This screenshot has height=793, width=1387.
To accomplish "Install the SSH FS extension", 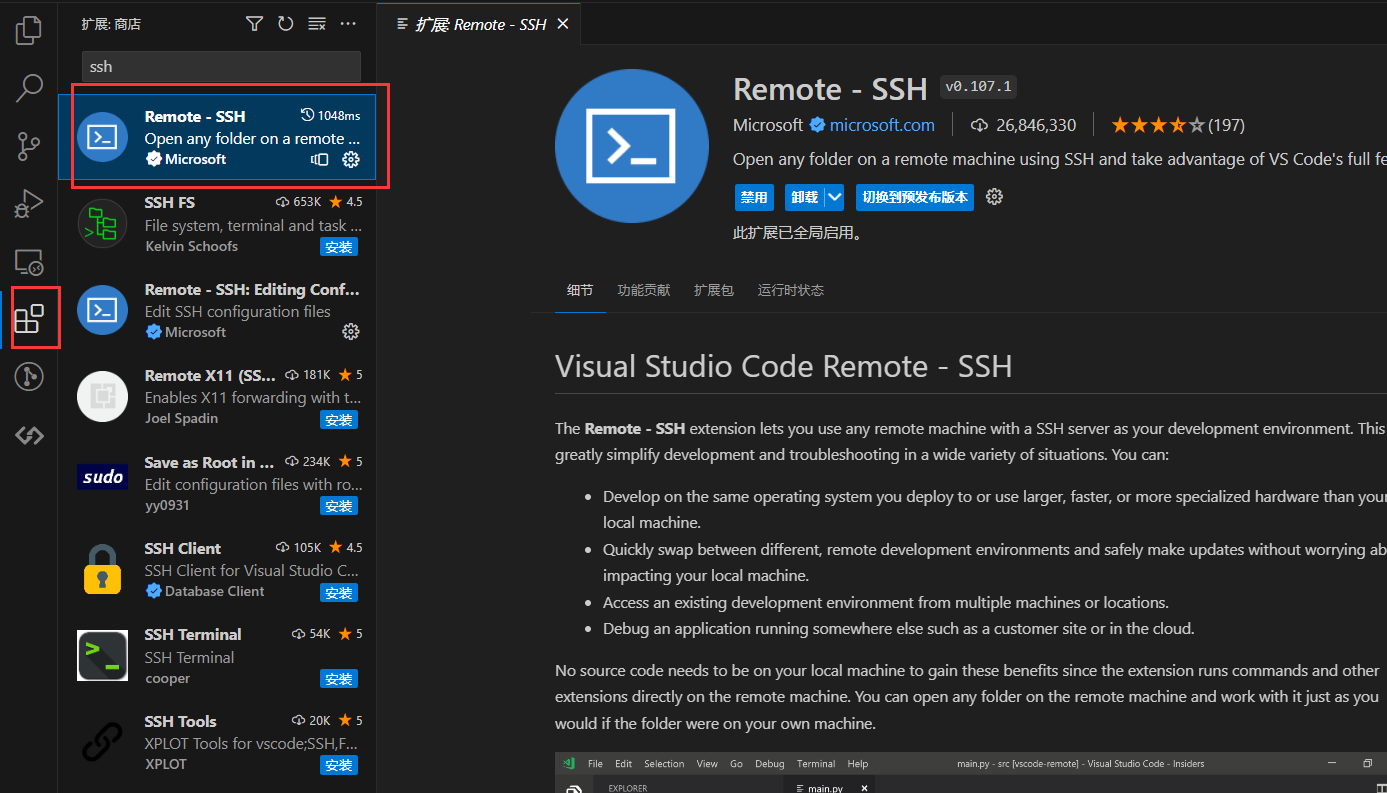I will [x=338, y=246].
